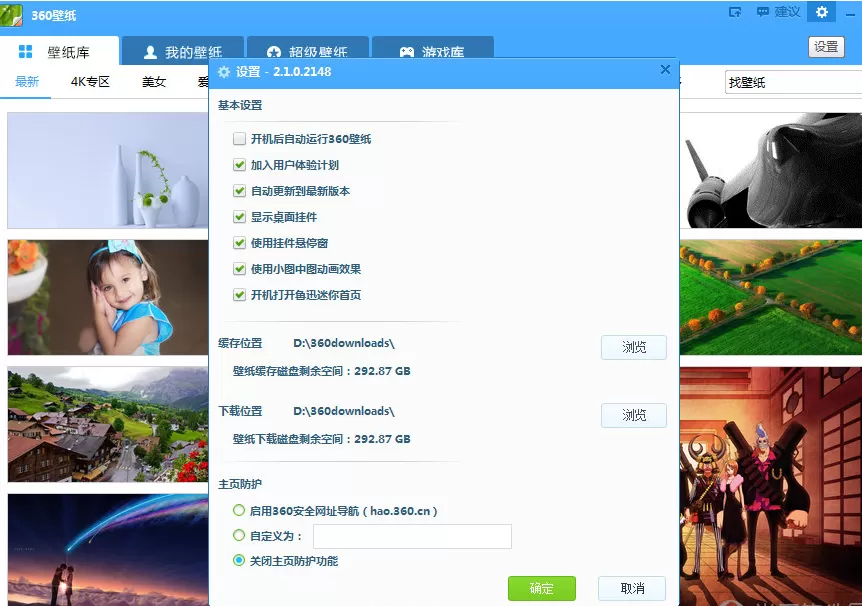Click the 建议 text link

click(787, 12)
